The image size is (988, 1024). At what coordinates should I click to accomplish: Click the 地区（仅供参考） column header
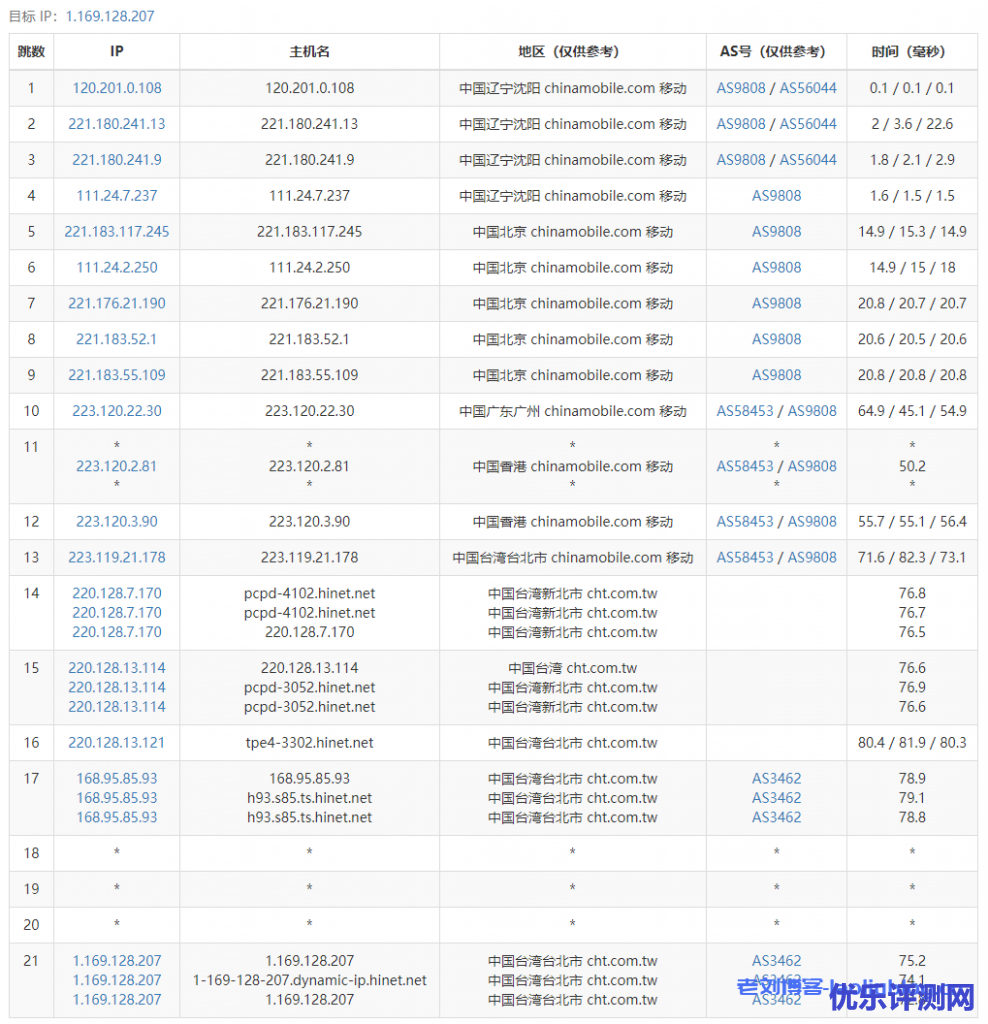click(572, 52)
